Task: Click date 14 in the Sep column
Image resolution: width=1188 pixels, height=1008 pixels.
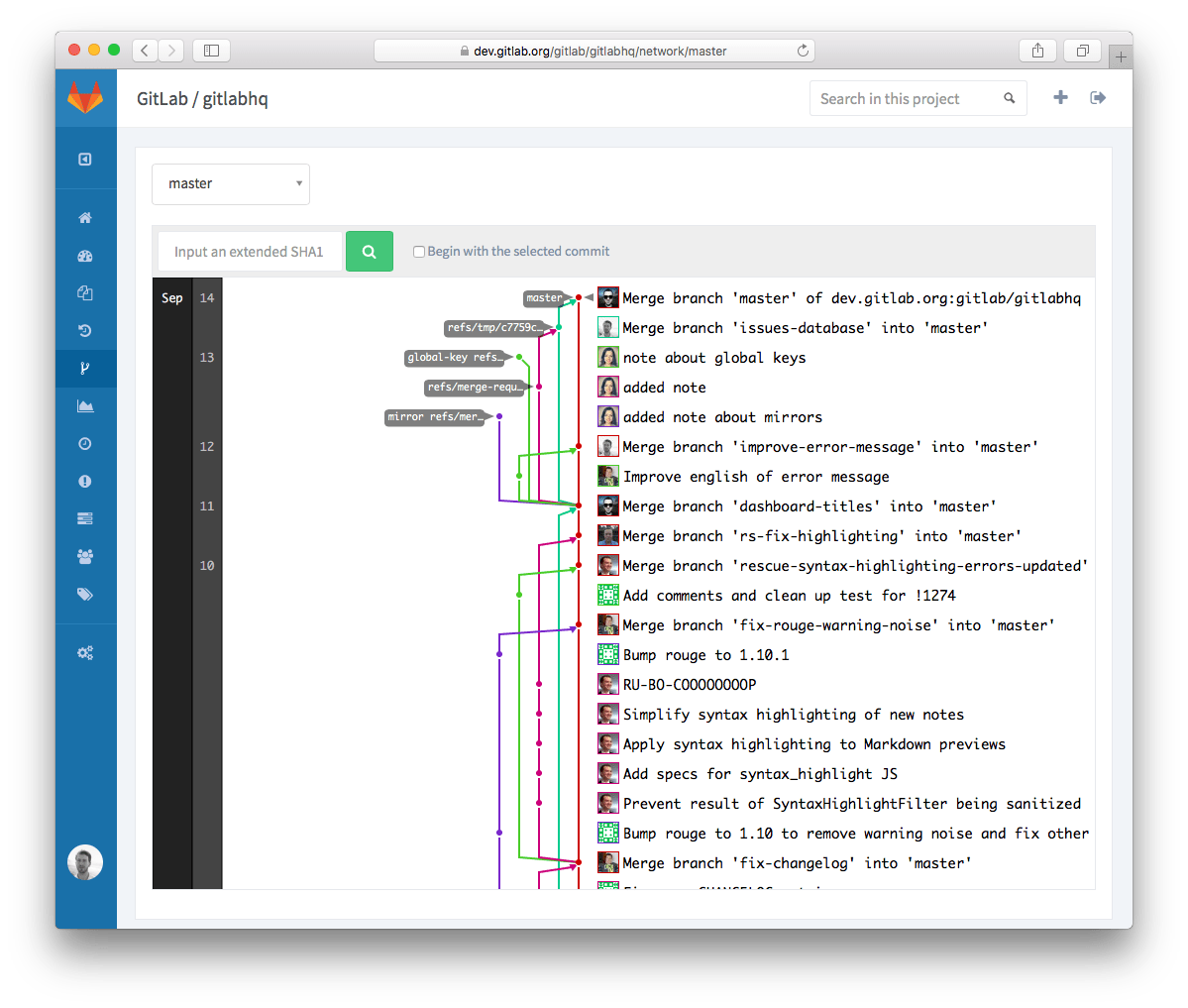Action: 207,298
